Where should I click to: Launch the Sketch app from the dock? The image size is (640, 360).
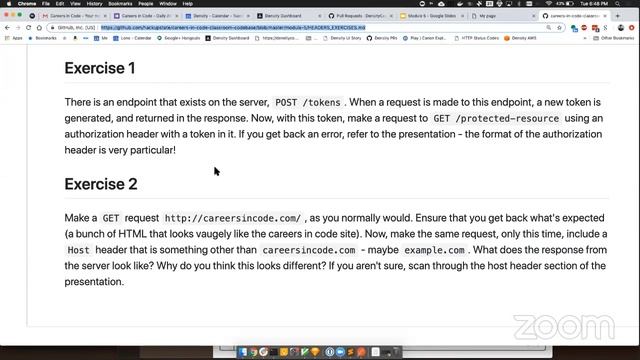[x=315, y=352]
